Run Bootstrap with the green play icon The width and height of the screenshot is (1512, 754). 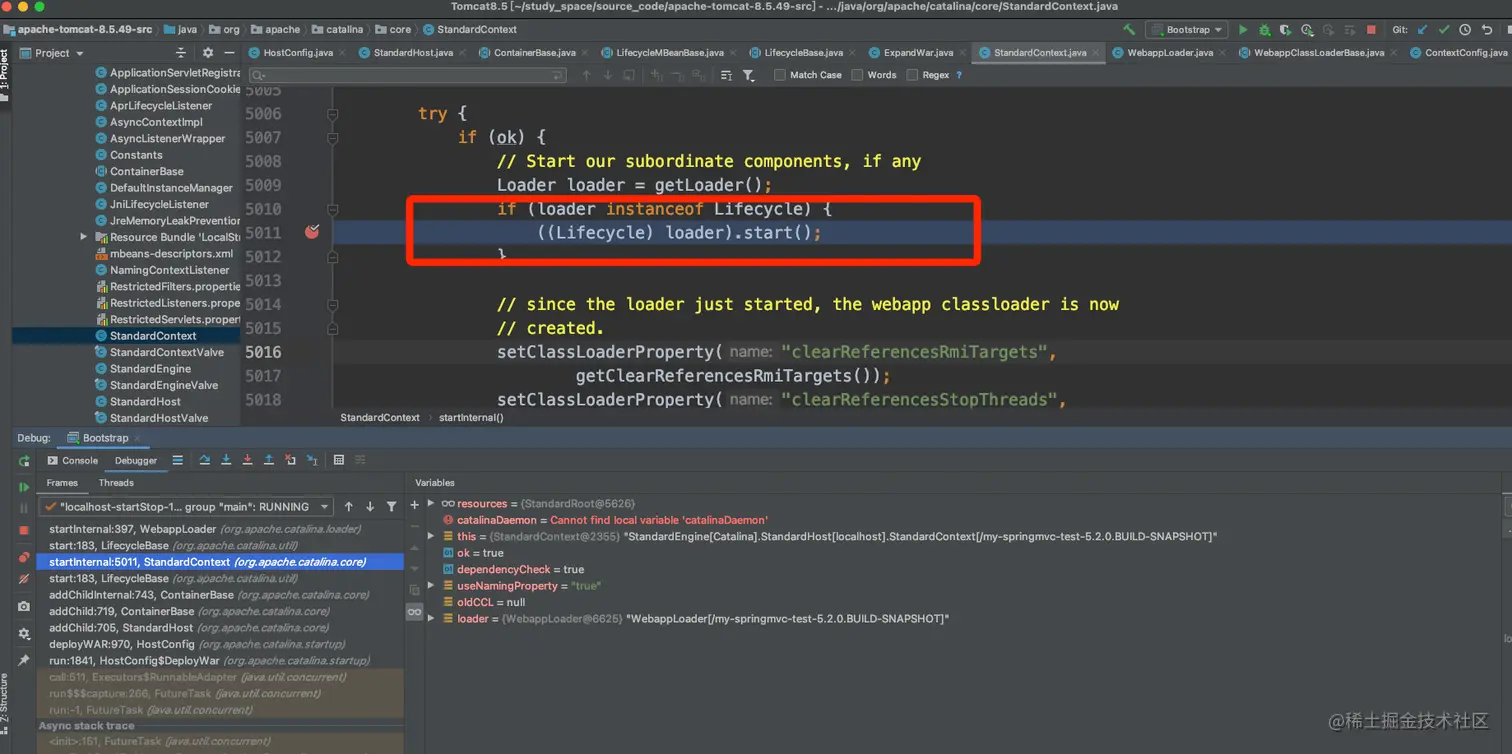click(x=1243, y=30)
